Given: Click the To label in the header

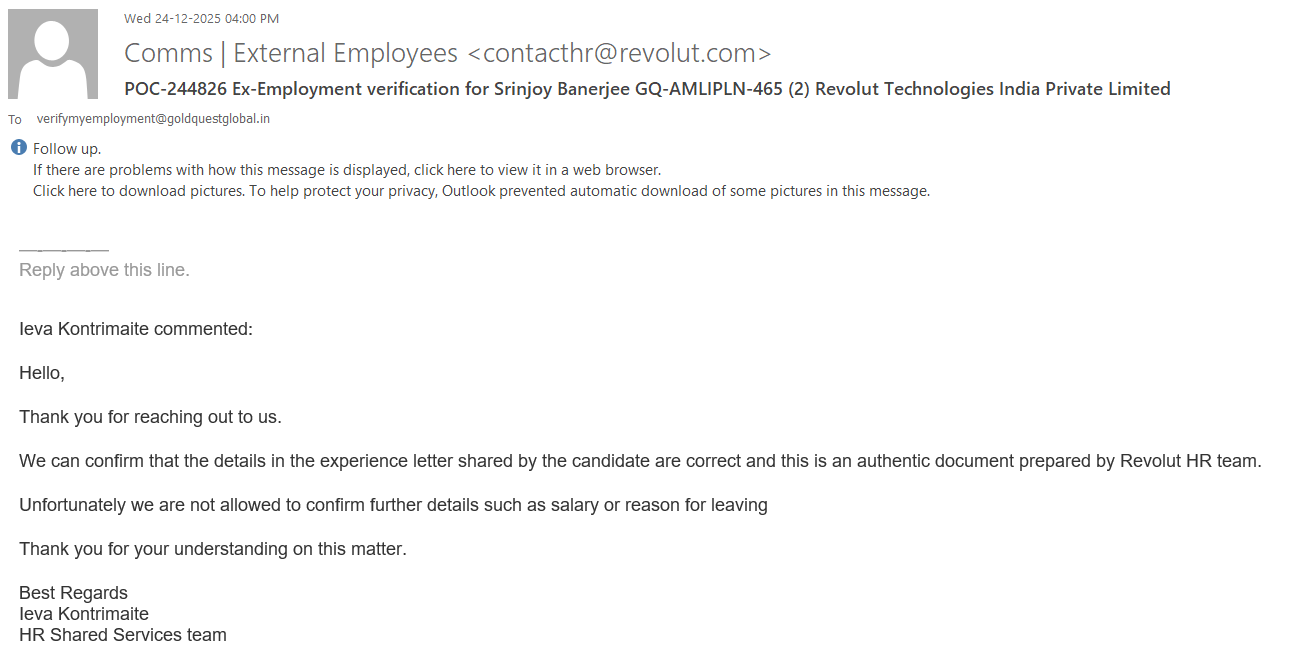Looking at the screenshot, I should [15, 120].
